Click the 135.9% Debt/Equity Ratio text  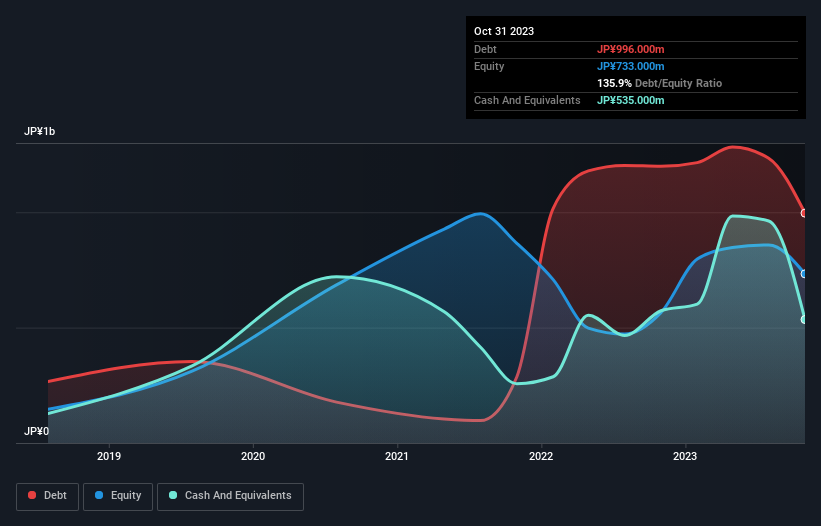659,83
